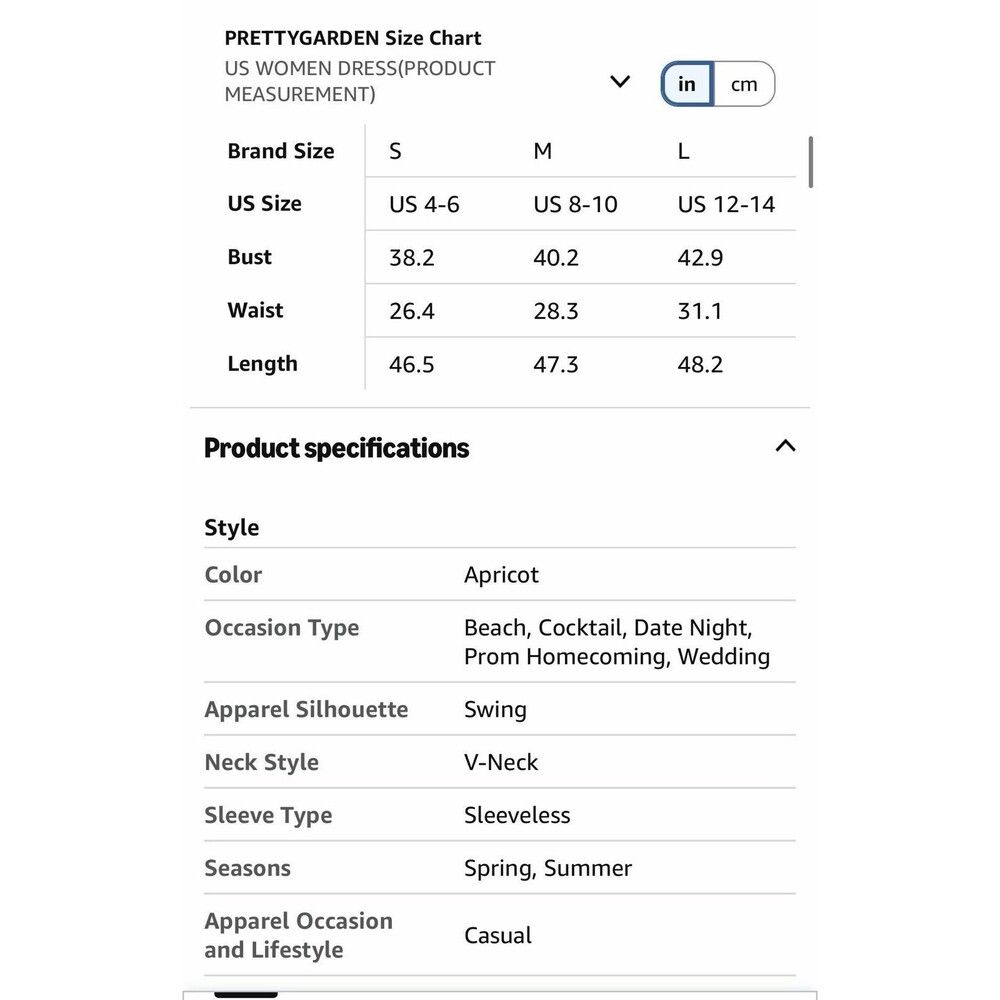
Task: Click the Swing apparel silhouette value
Action: (x=496, y=710)
